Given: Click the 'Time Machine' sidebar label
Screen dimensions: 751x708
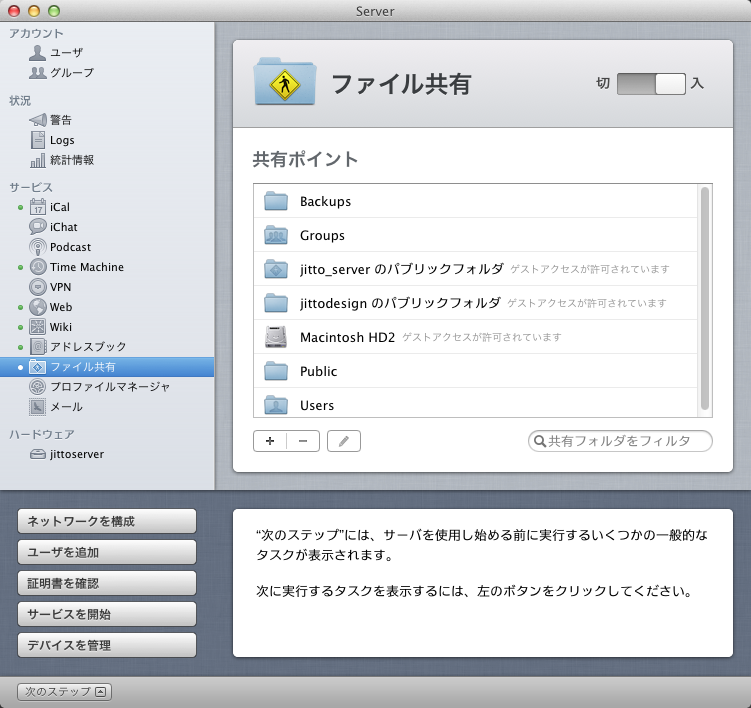Looking at the screenshot, I should tap(87, 267).
